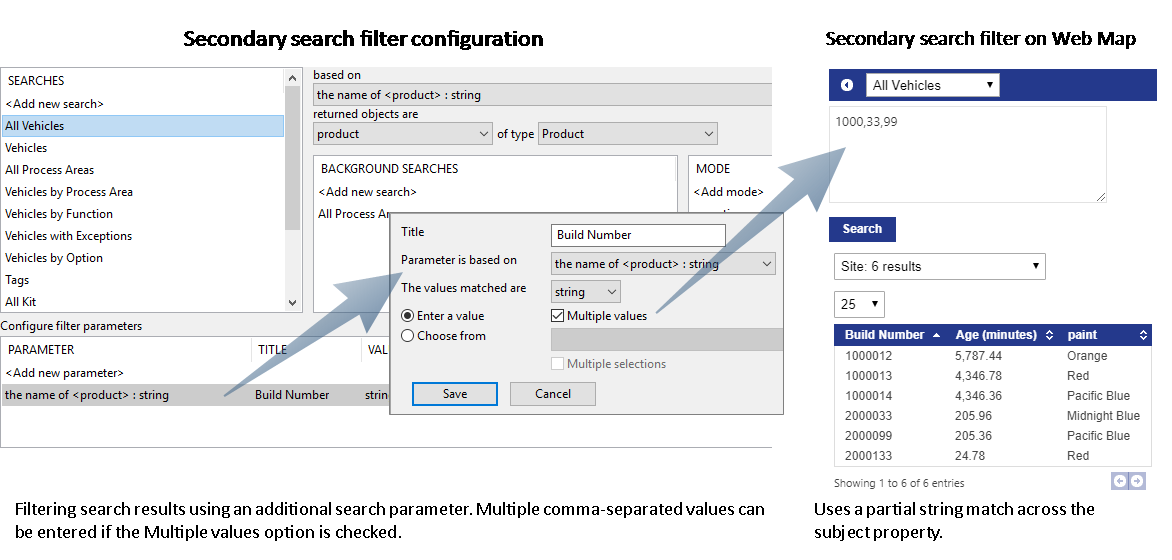
Task: Toggle the Multiple values checkbox
Action: click(x=558, y=316)
